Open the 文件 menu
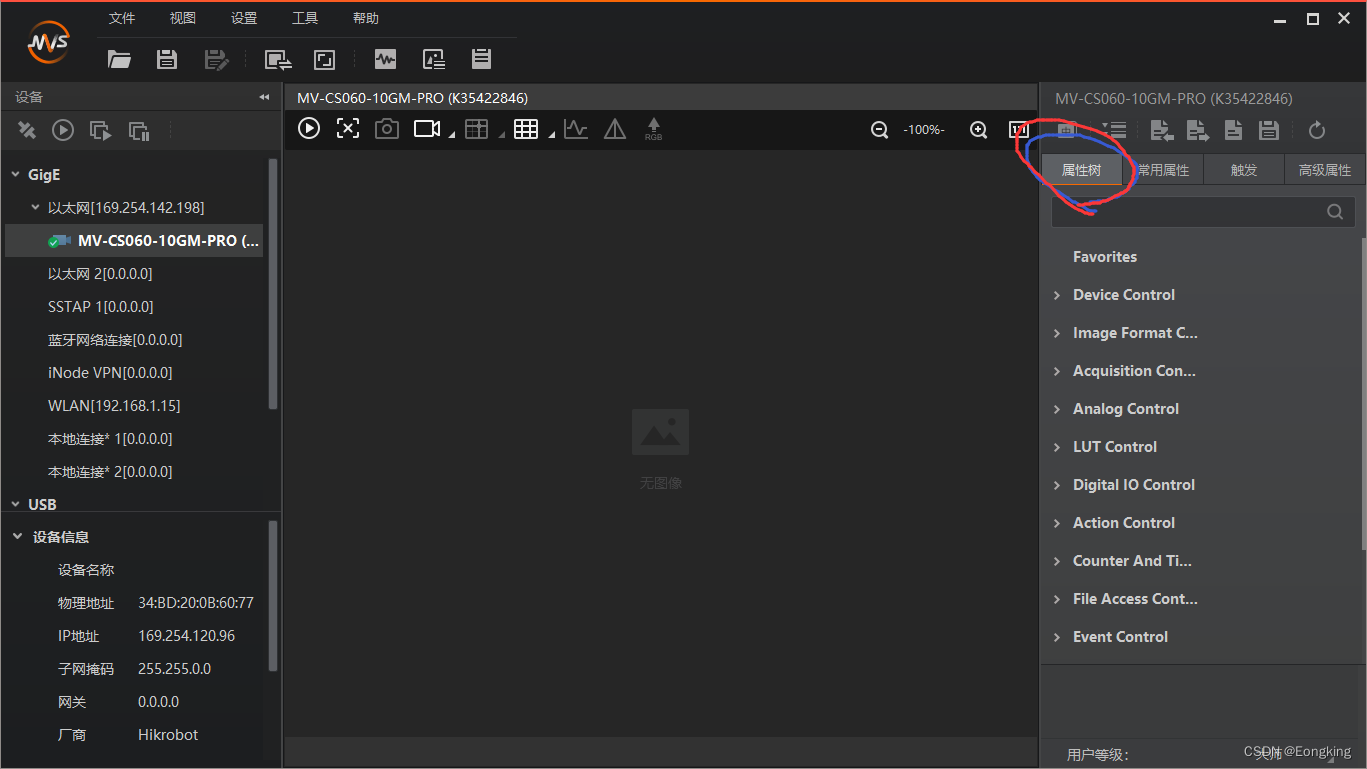 click(x=122, y=18)
